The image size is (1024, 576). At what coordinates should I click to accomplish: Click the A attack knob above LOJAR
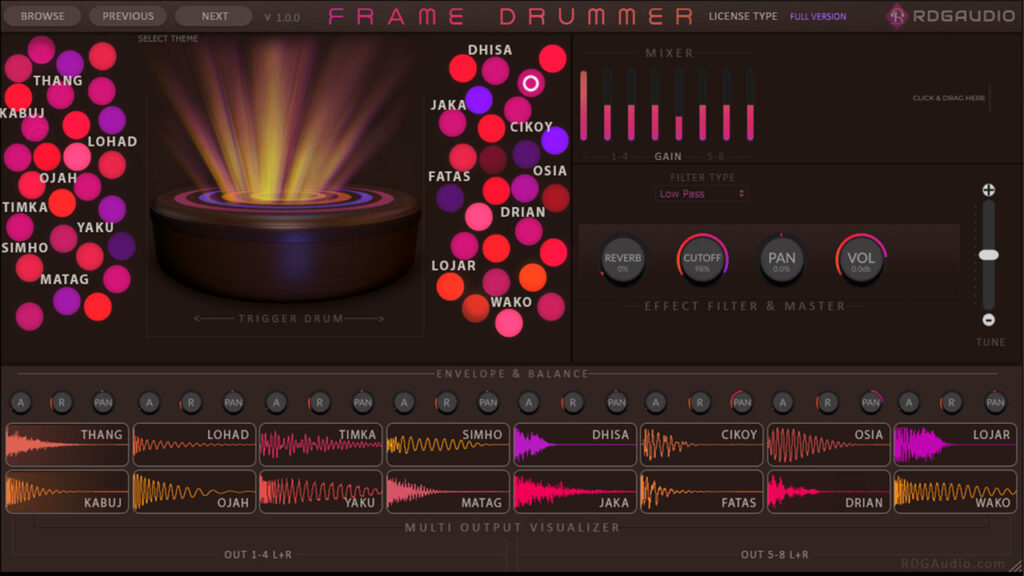point(909,402)
